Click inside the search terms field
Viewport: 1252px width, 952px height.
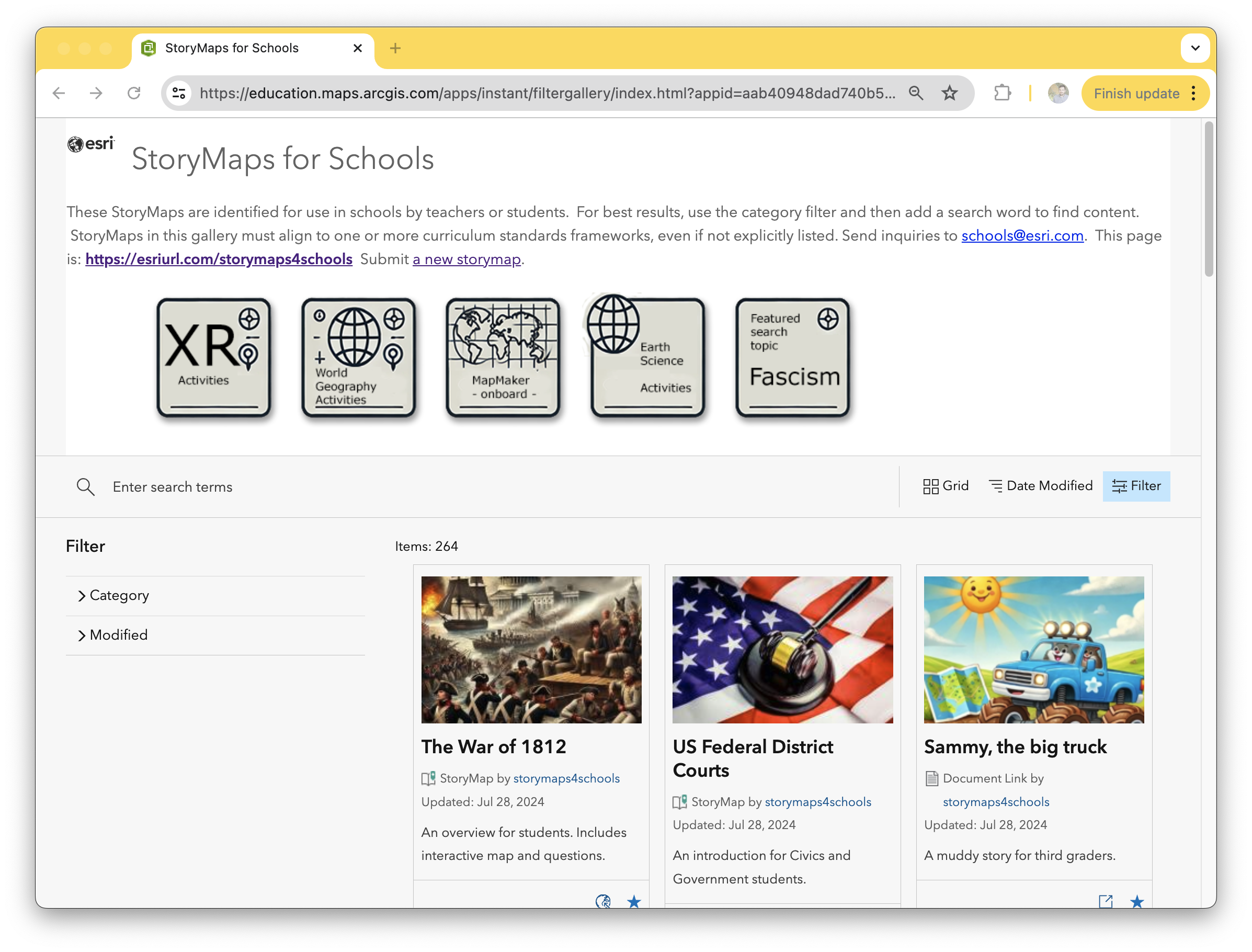(x=226, y=486)
